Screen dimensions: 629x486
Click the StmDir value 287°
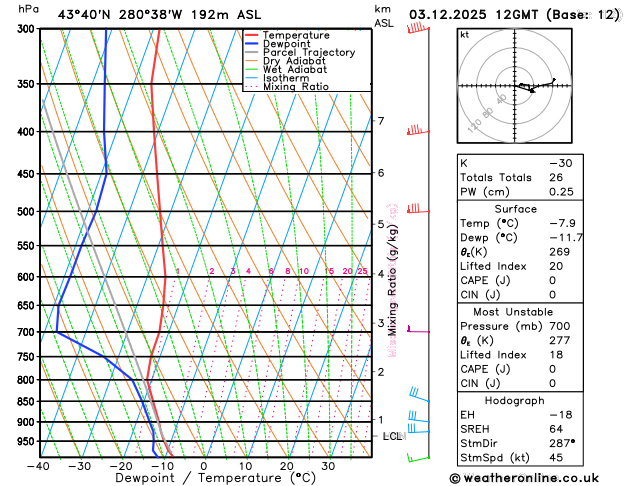[562, 443]
